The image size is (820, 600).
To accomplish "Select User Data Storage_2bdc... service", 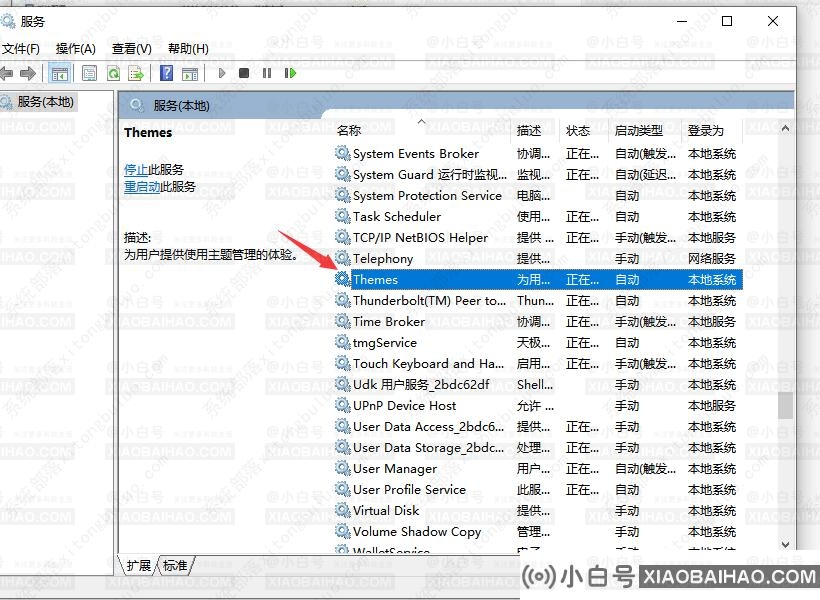I will pyautogui.click(x=538, y=448).
